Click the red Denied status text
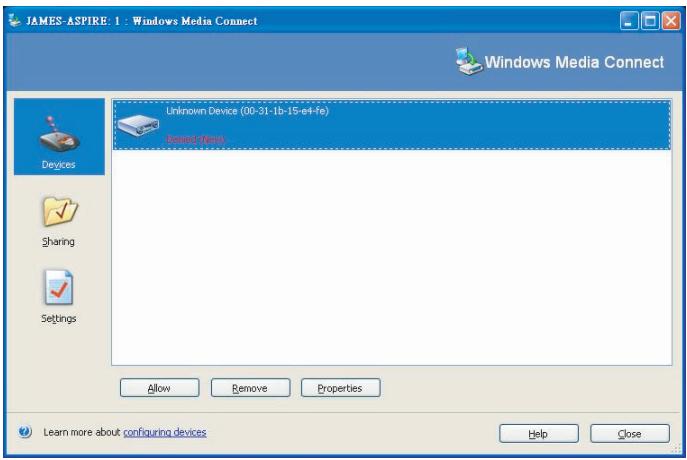 (x=195, y=140)
